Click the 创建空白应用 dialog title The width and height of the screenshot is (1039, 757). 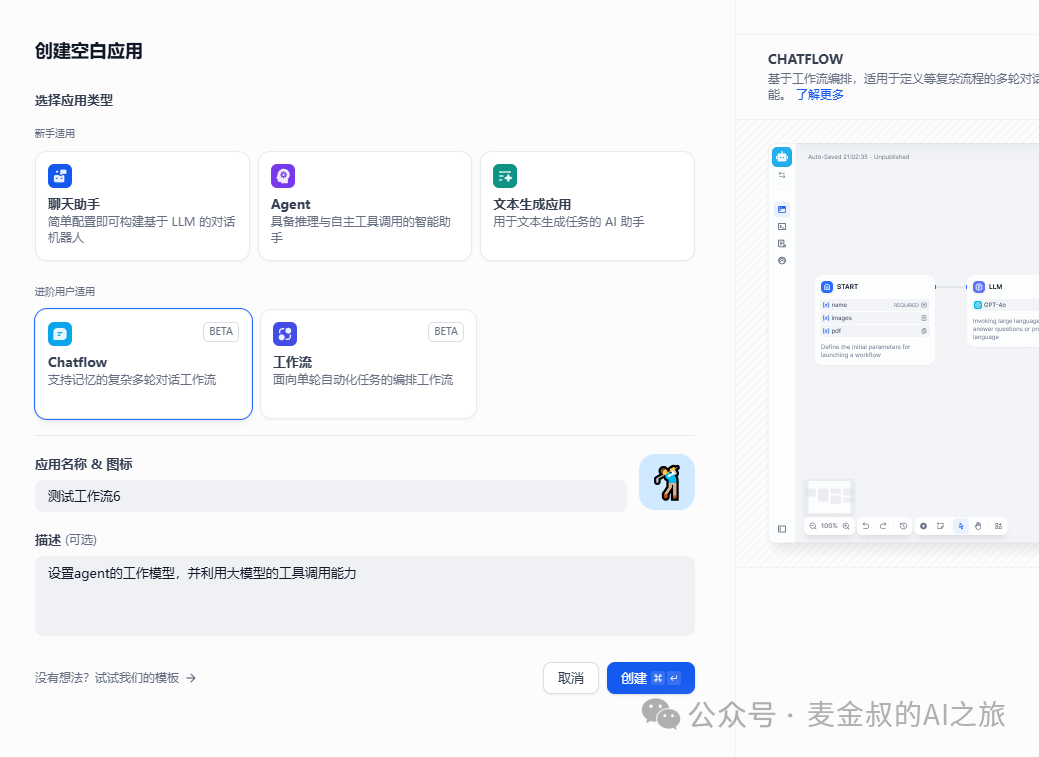pos(89,51)
